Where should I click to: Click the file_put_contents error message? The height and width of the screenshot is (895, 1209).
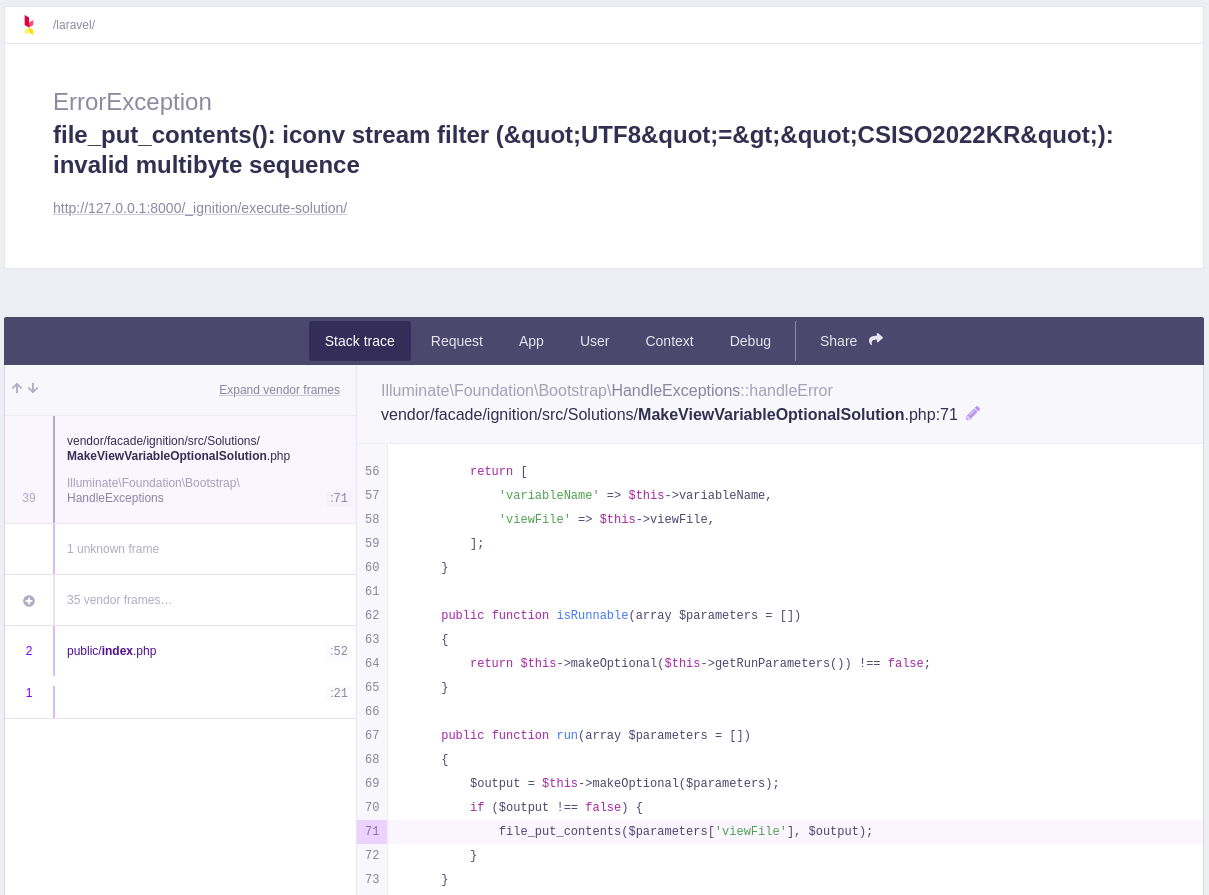pyautogui.click(x=583, y=150)
